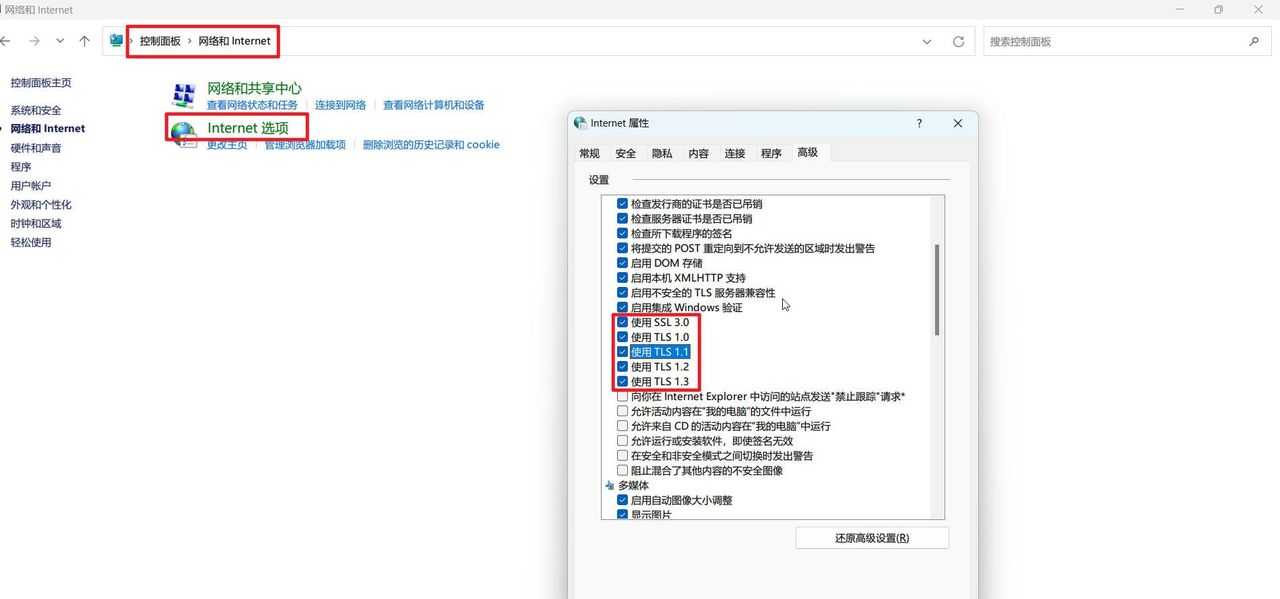Click the Control Panel icon in address bar
The width and height of the screenshot is (1280, 599).
coord(116,41)
